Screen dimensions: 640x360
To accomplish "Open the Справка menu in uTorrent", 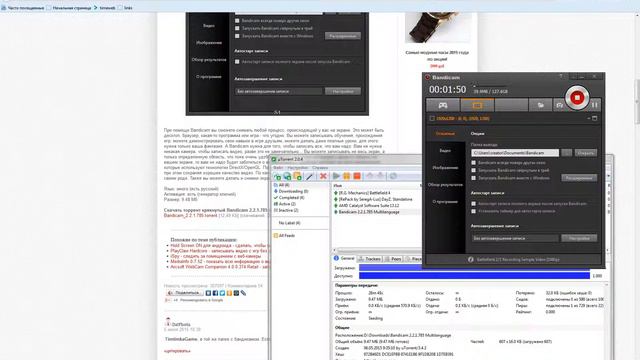I will [320, 168].
